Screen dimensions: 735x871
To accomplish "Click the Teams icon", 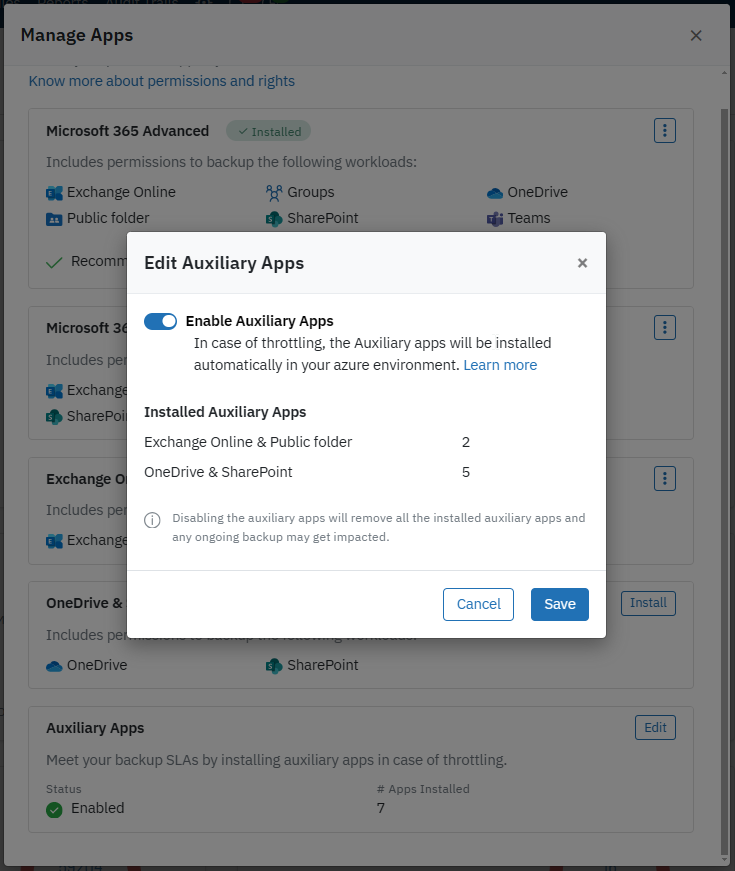I will 494,218.
